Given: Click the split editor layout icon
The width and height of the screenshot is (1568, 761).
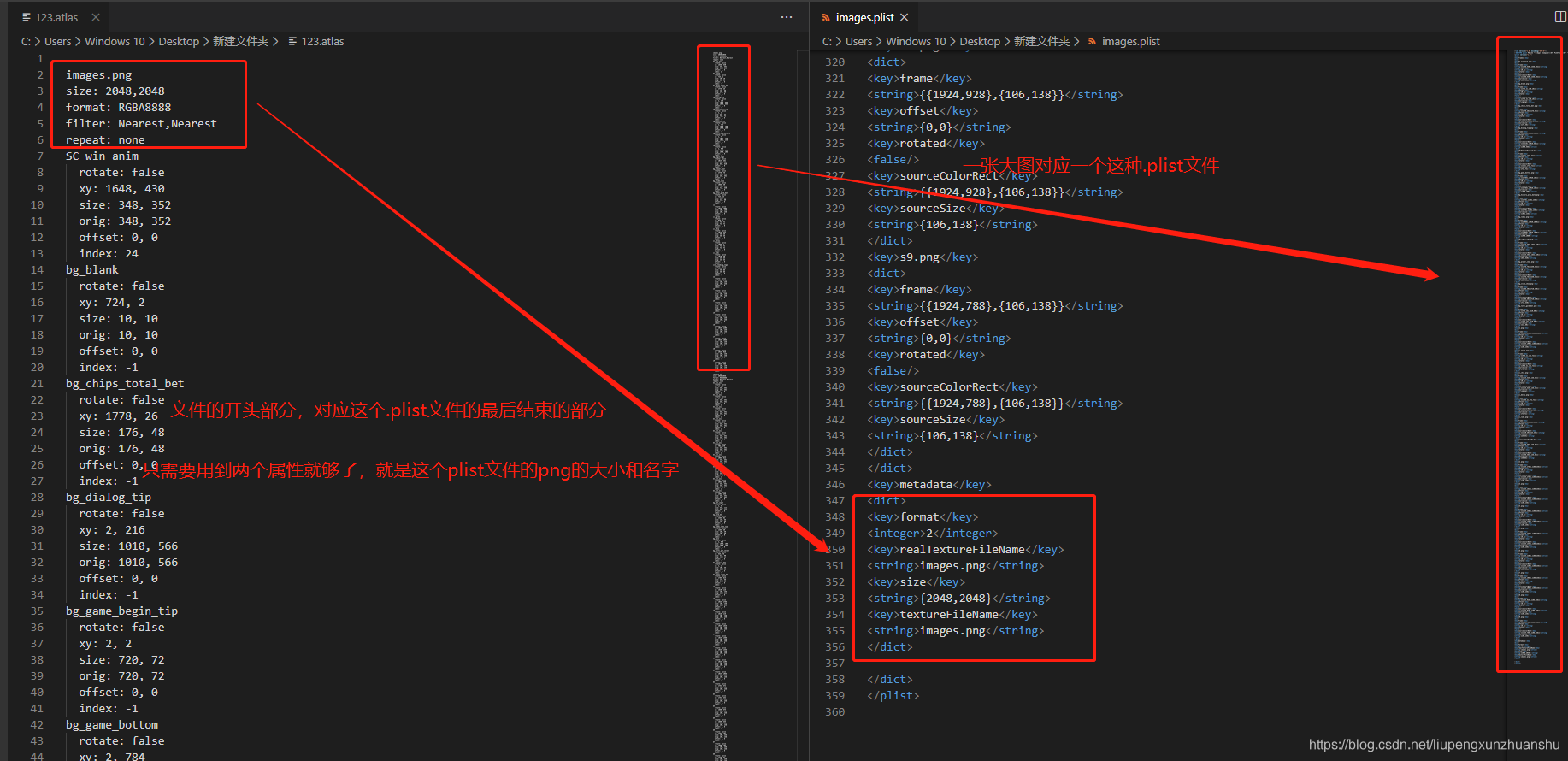Looking at the screenshot, I should coord(1560,17).
